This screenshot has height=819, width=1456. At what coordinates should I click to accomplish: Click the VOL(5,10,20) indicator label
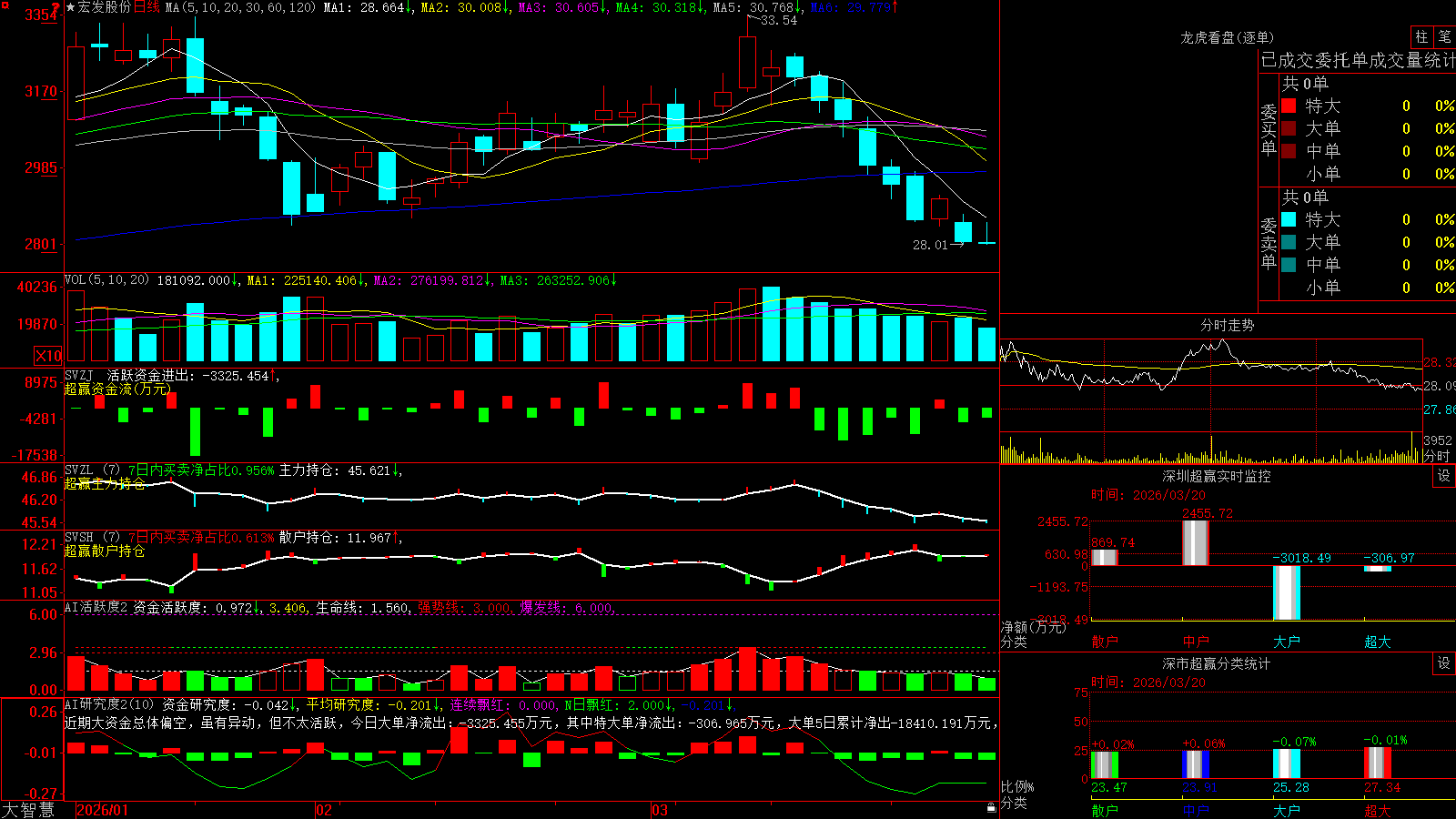pyautogui.click(x=106, y=280)
